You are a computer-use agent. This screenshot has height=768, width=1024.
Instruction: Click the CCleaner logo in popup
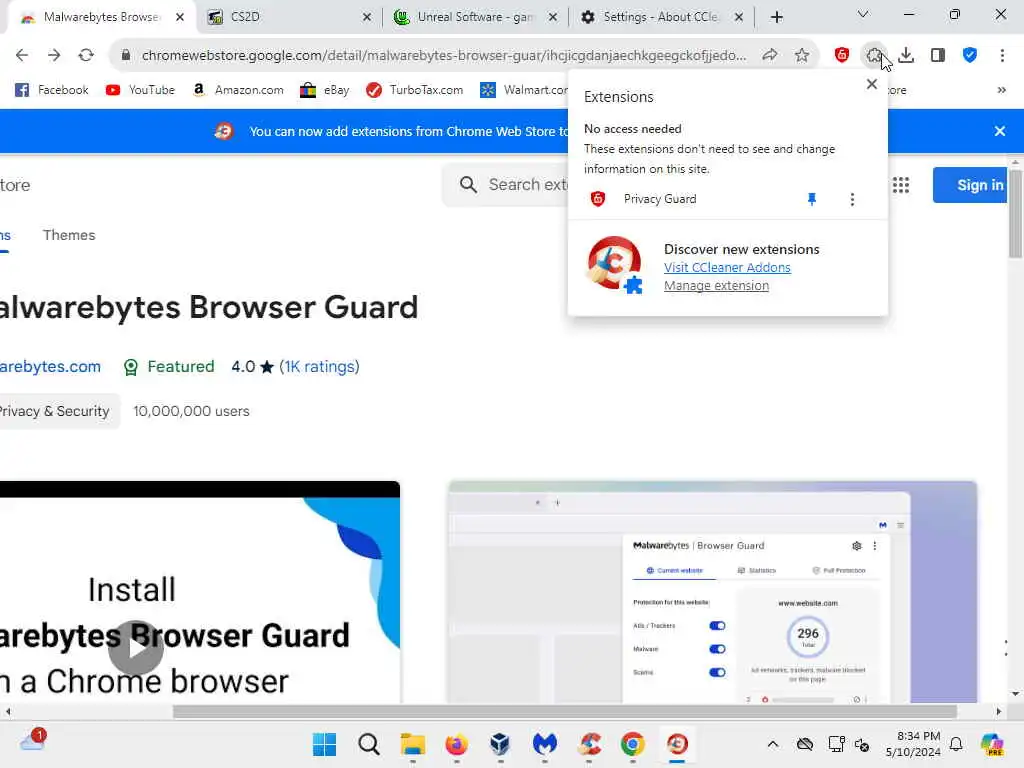tap(615, 264)
